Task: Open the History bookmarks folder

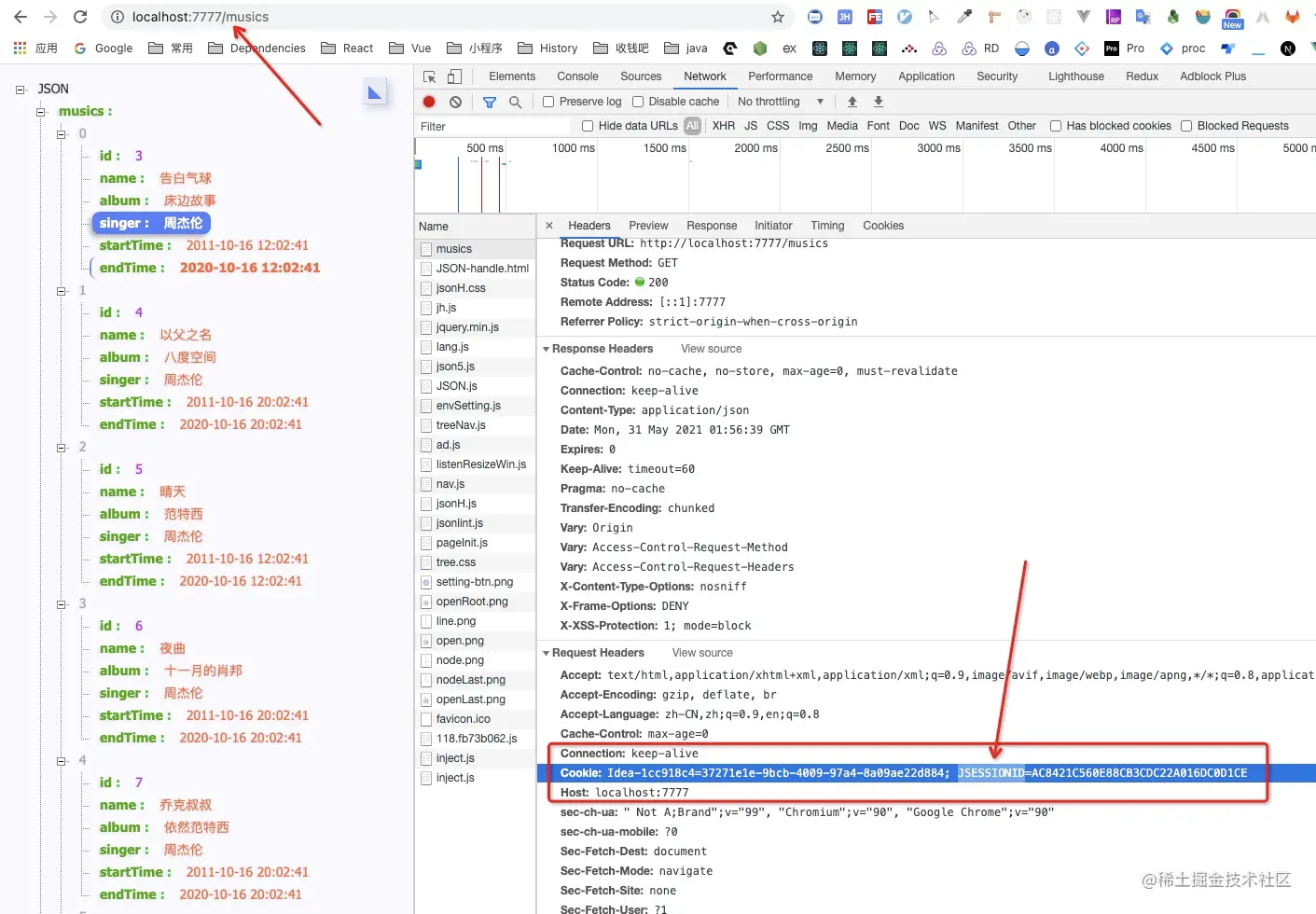Action: click(547, 48)
